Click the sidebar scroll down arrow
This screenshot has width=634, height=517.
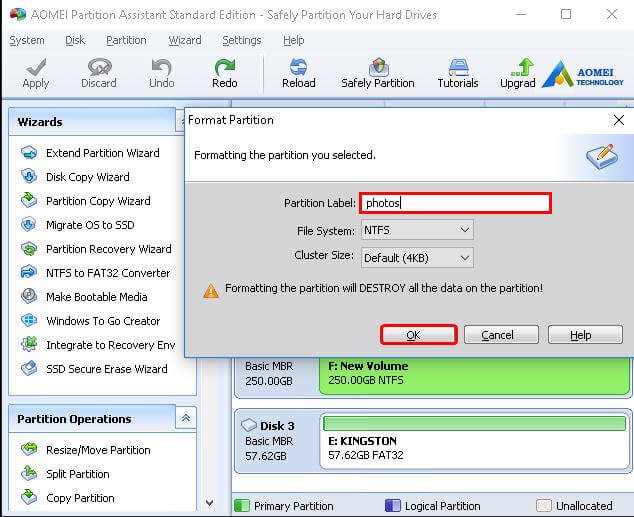(209, 502)
